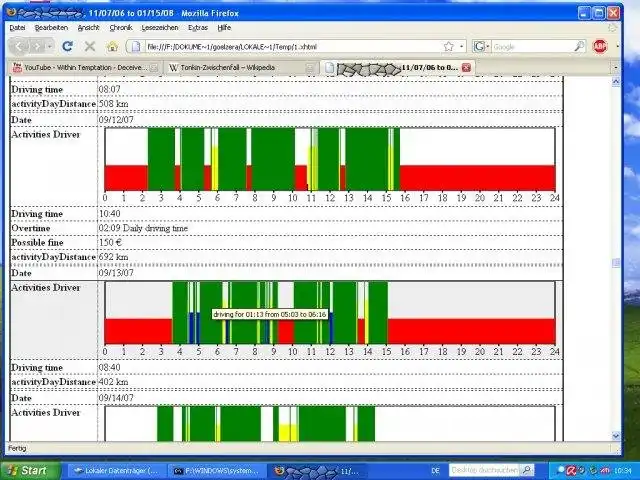Click the Back navigation arrow
Screen dimensions: 640x480
pos(19,47)
